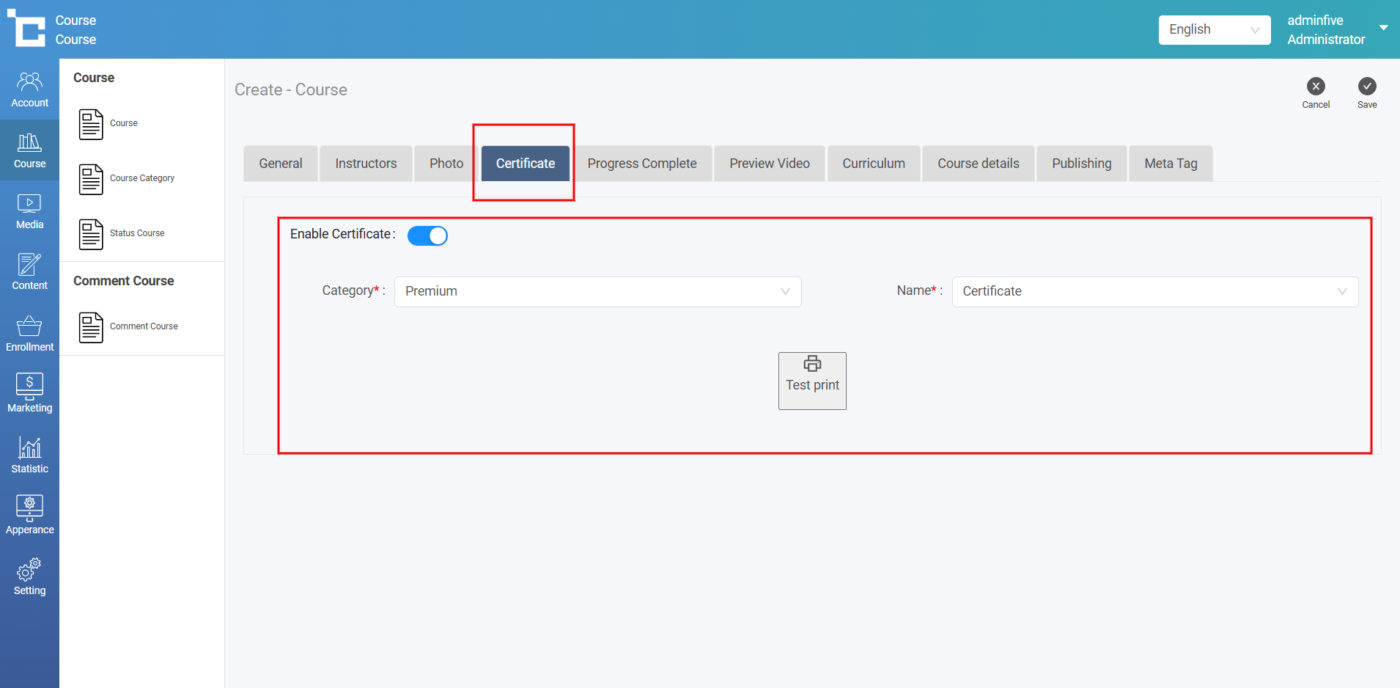Select Comment Course in side panel
The image size is (1400, 688).
tap(143, 327)
